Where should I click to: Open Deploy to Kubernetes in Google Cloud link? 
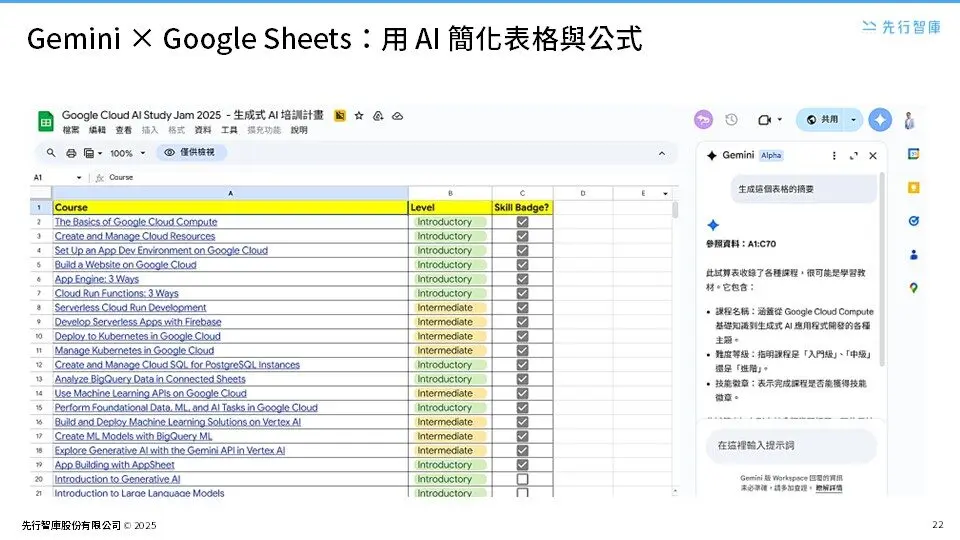pos(137,336)
